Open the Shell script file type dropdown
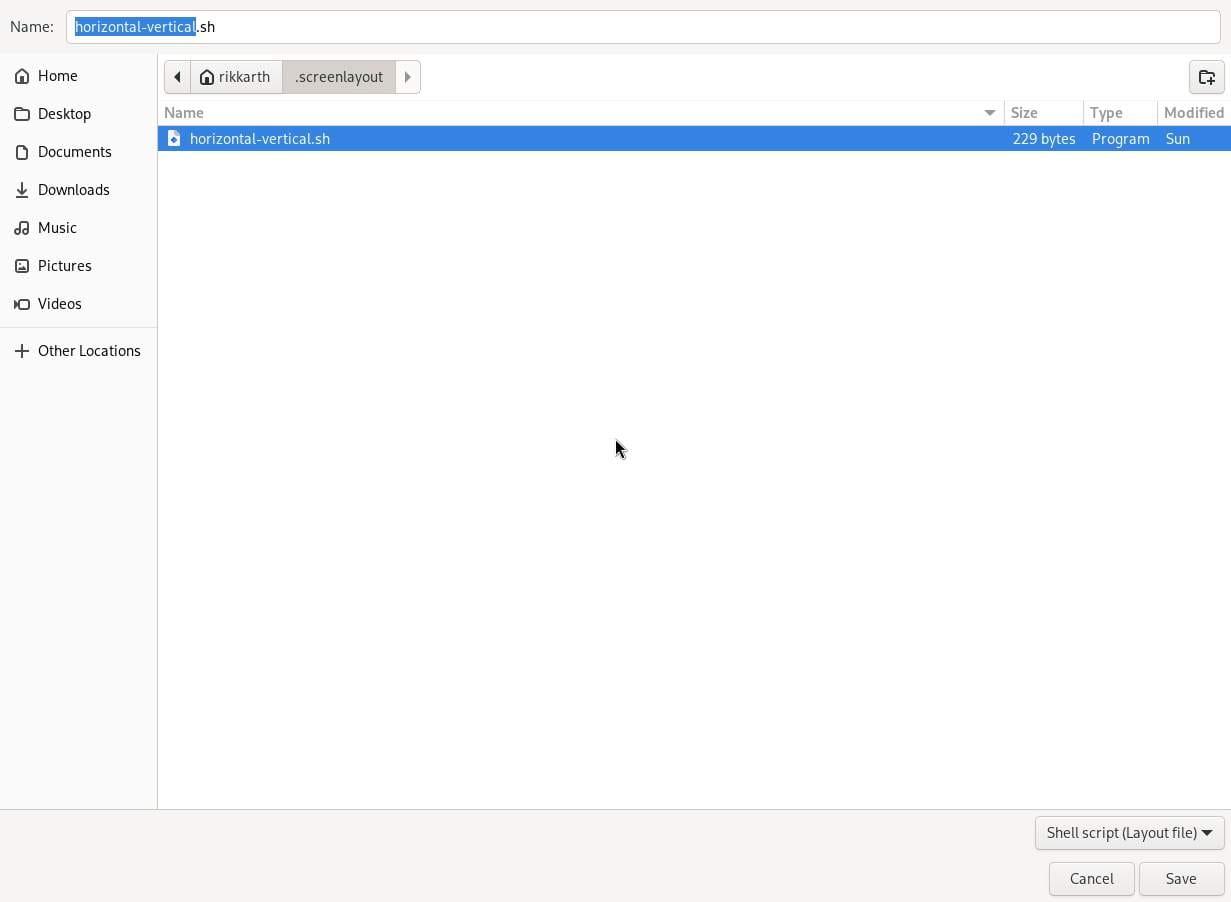This screenshot has width=1231, height=902. [1130, 833]
